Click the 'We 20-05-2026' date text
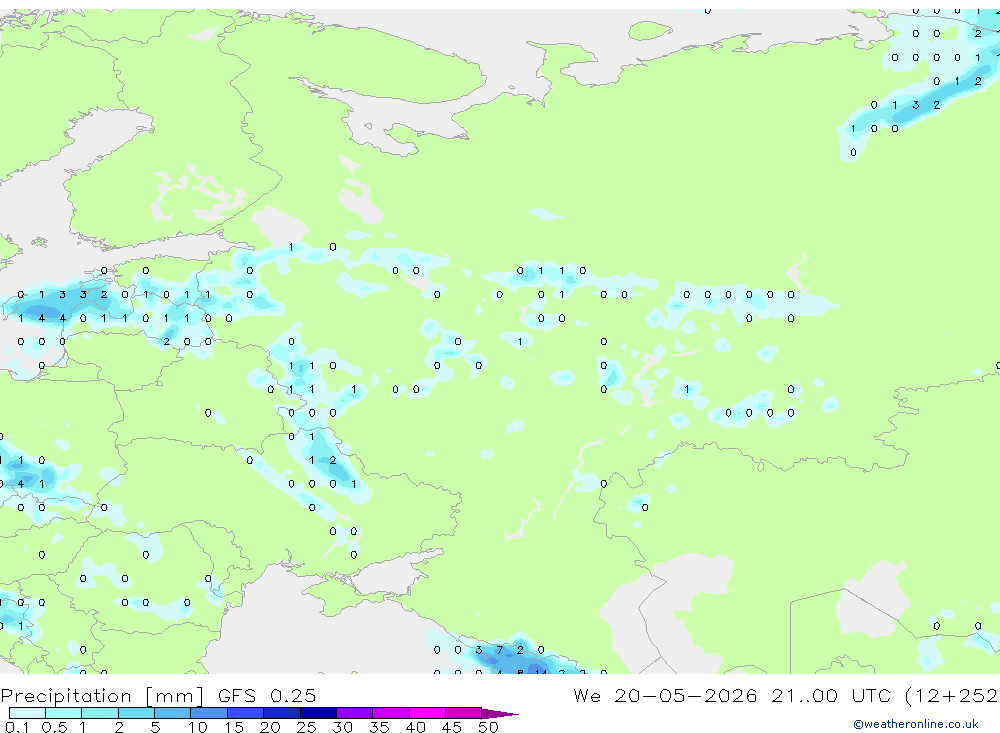Viewport: 1000px width, 733px height. point(665,695)
